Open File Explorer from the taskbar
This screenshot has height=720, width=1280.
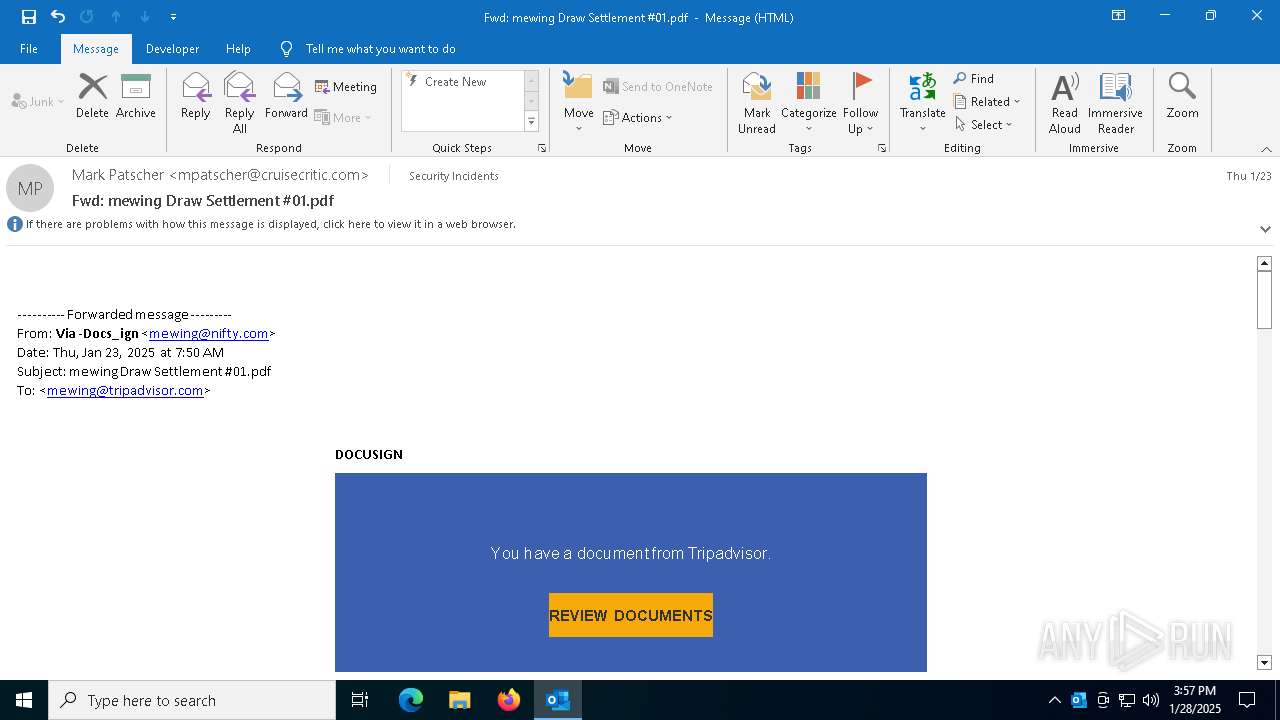459,700
